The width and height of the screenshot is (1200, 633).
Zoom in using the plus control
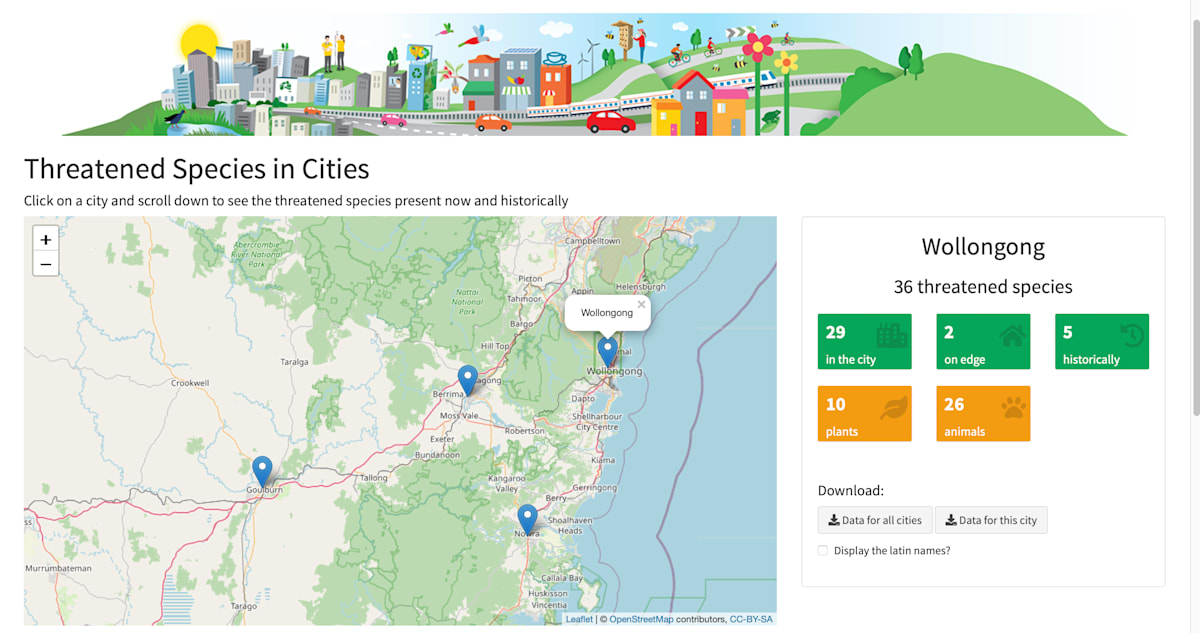[45, 240]
